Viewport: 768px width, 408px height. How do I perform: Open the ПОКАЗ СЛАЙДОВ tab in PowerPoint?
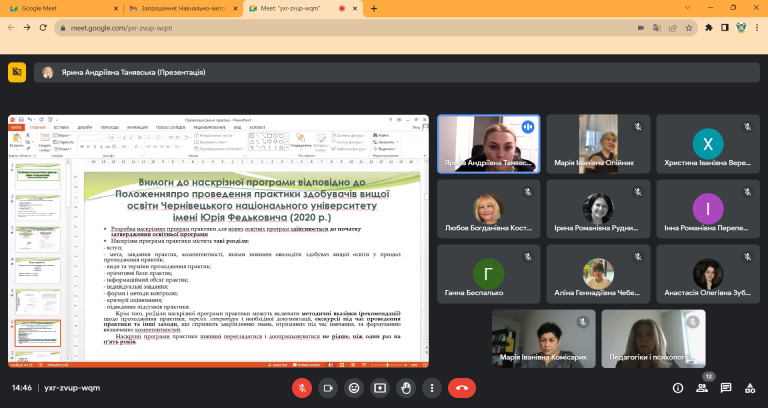point(170,127)
